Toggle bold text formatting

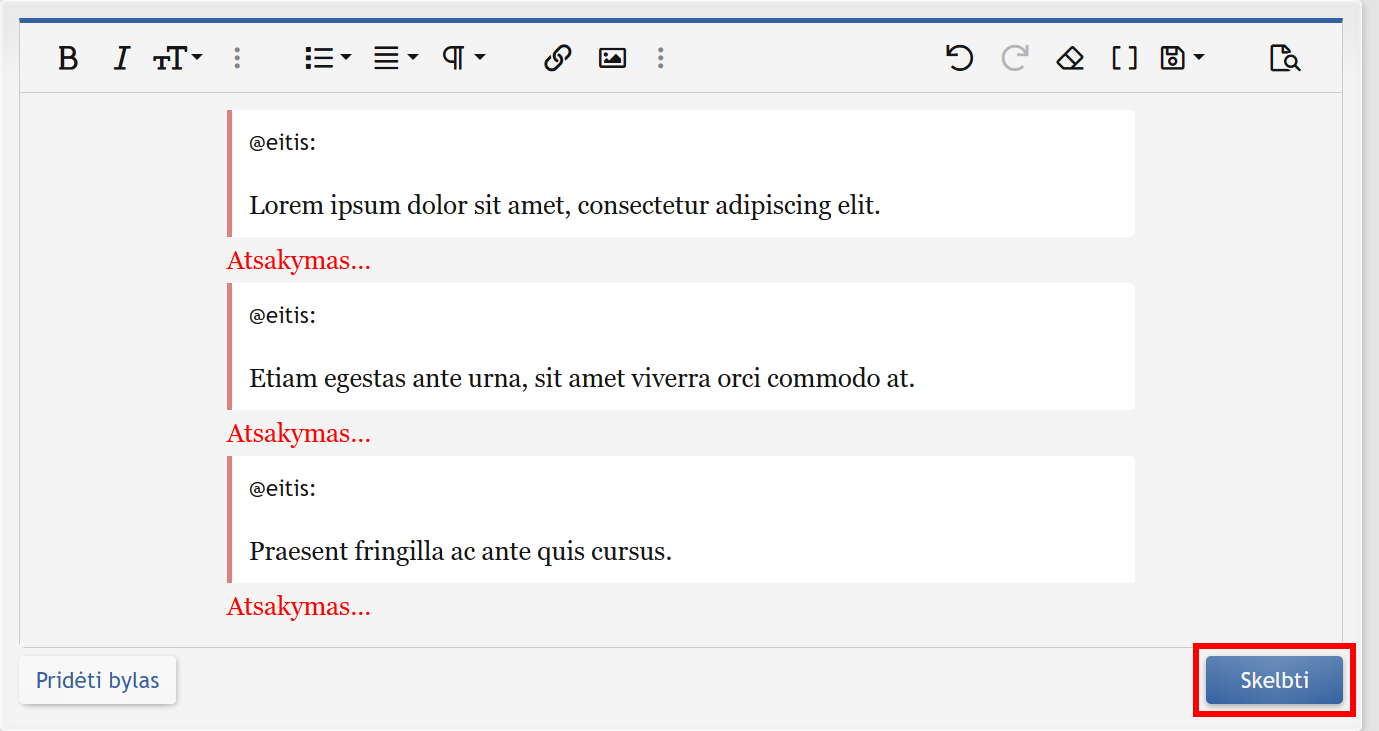point(68,59)
